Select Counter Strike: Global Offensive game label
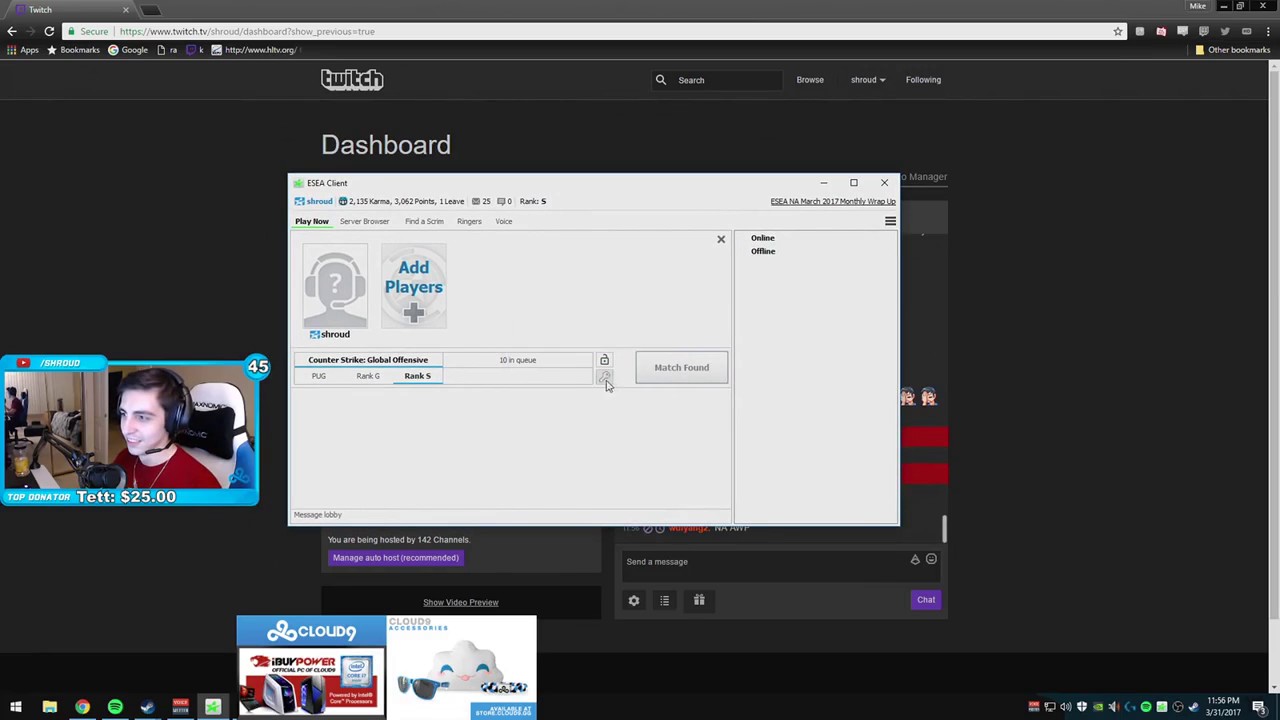This screenshot has width=1280, height=720. tap(368, 360)
